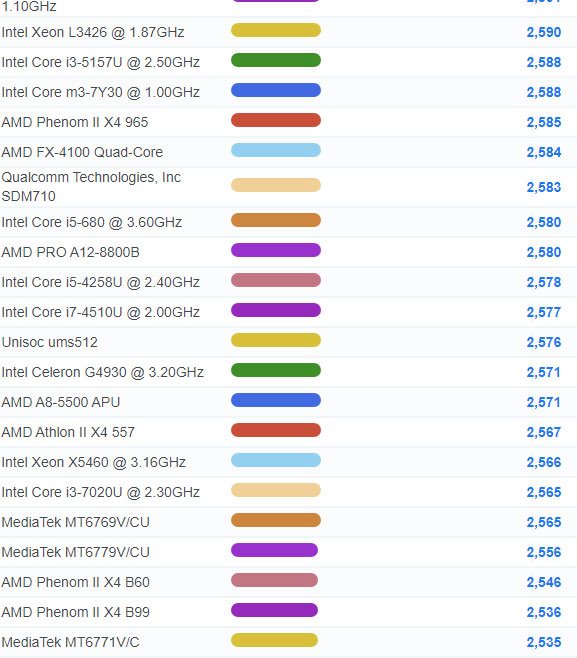Open Intel Core i3-7020U @ 2.30GHz link
The height and width of the screenshot is (658, 577).
[x=101, y=493]
